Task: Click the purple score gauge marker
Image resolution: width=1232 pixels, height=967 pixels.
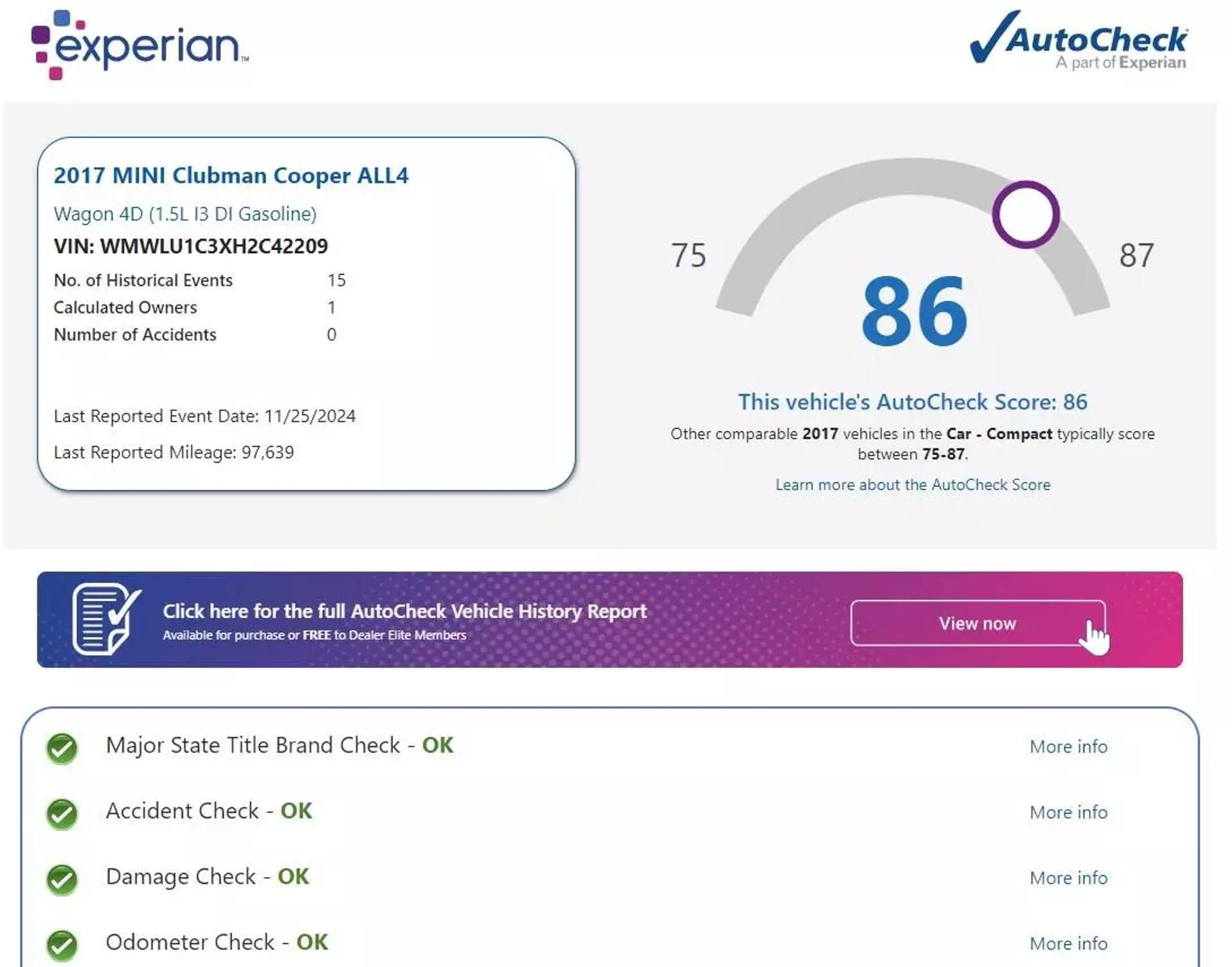Action: coord(1026,214)
